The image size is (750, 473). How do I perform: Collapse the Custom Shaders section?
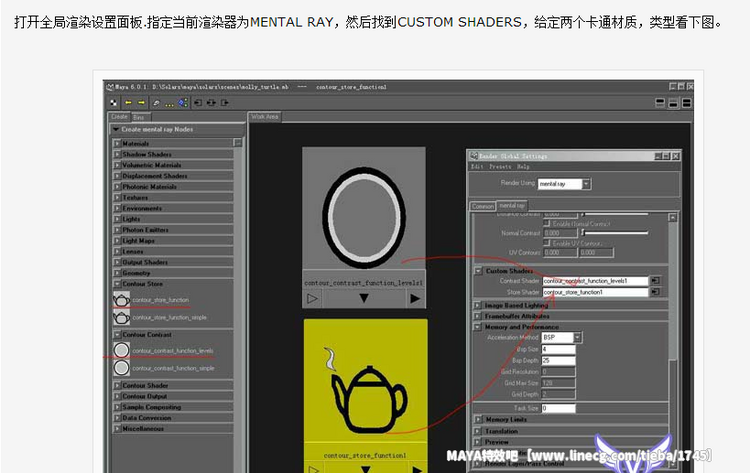pos(478,271)
